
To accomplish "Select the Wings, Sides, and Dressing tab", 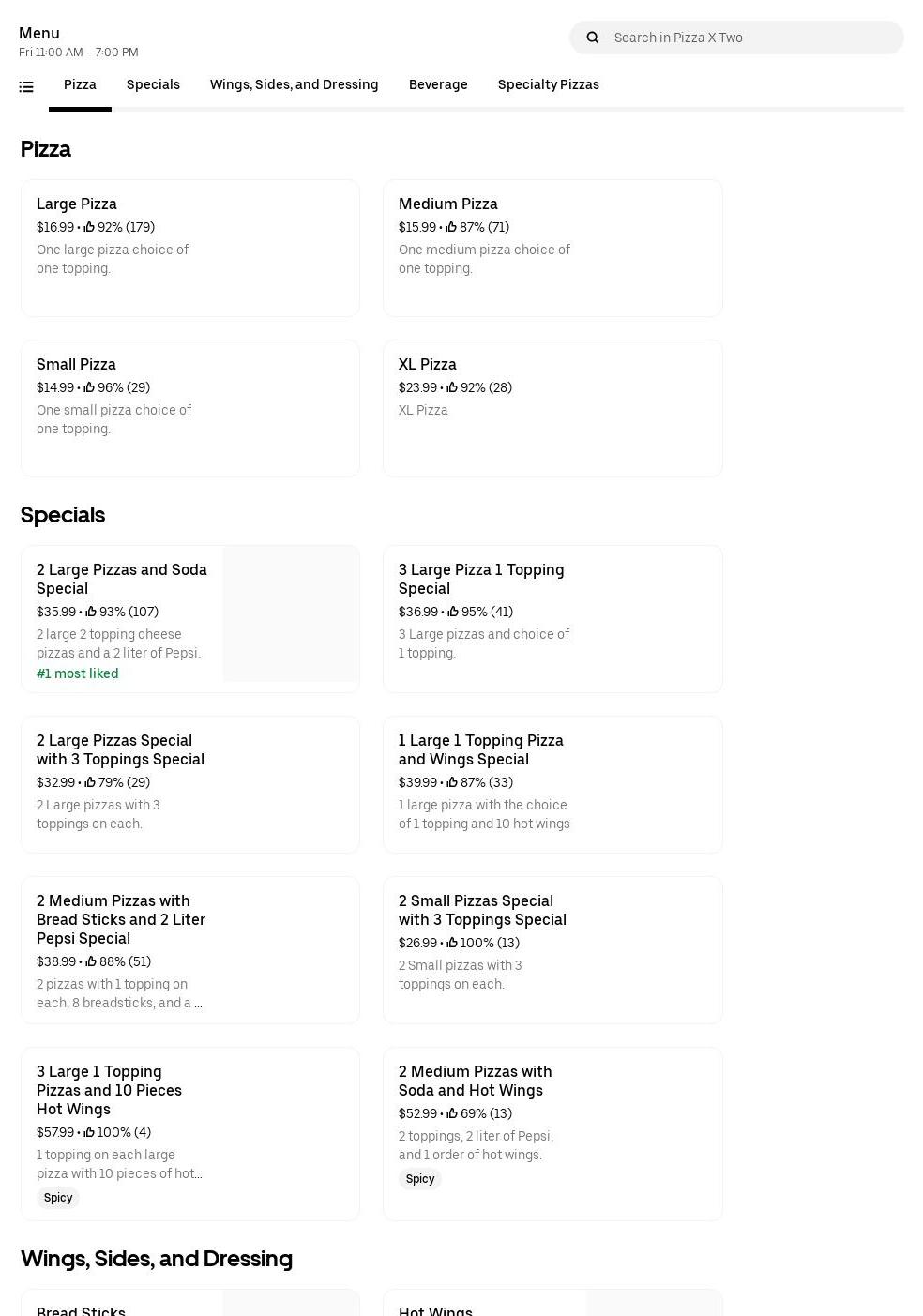I will point(294,84).
